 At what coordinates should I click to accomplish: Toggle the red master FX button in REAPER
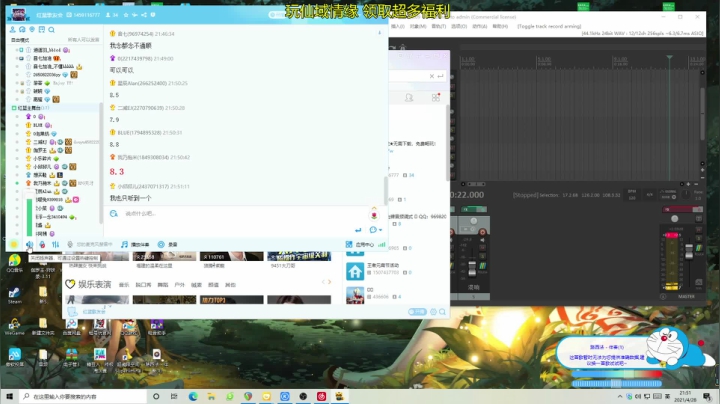(x=679, y=209)
